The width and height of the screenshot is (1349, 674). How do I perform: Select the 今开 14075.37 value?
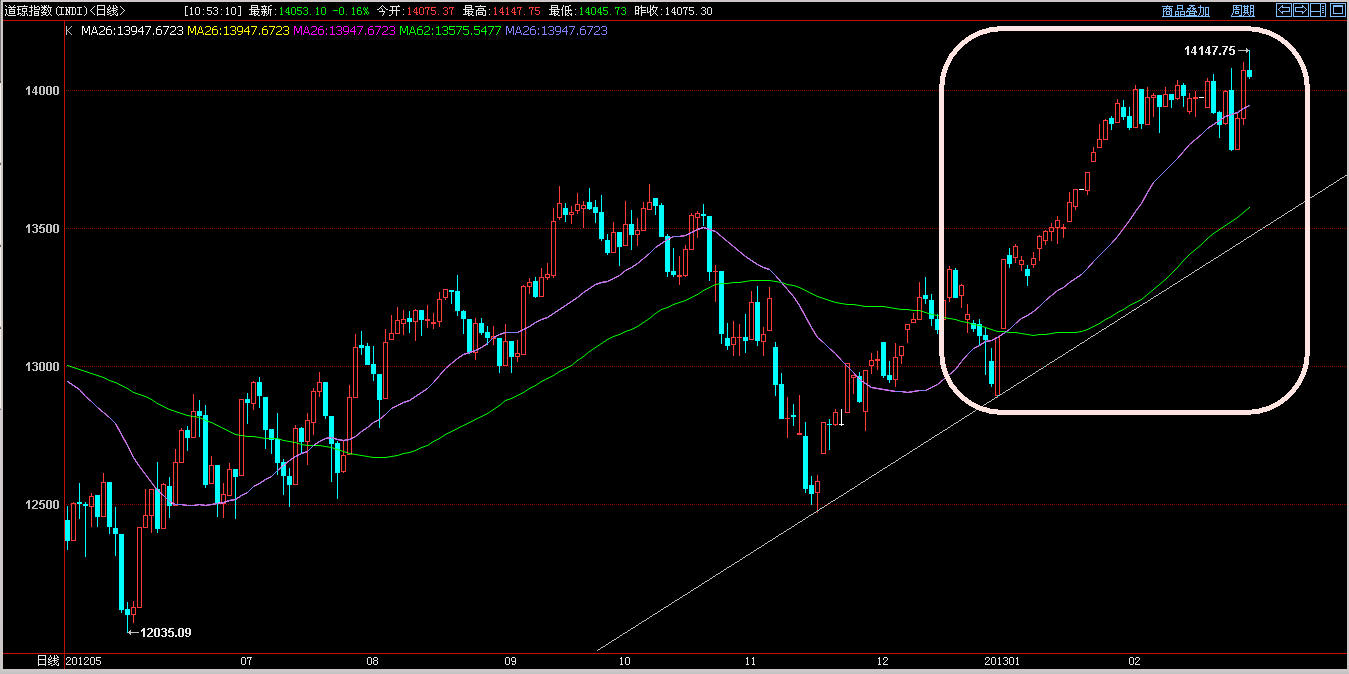tap(417, 11)
